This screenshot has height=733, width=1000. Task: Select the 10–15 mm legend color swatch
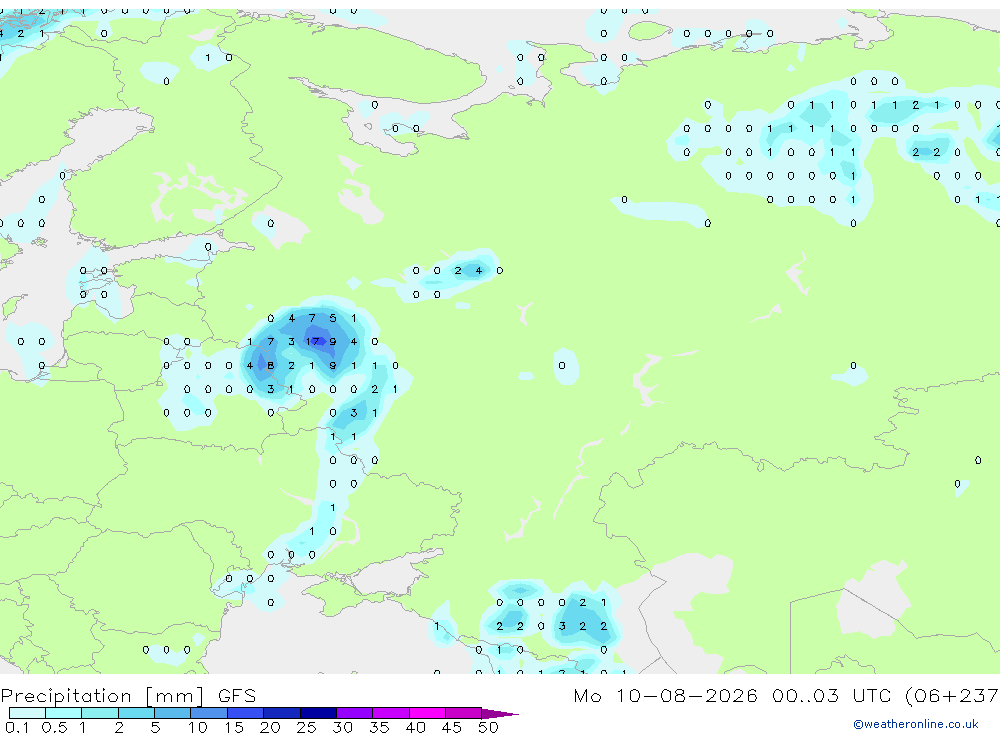[209, 713]
